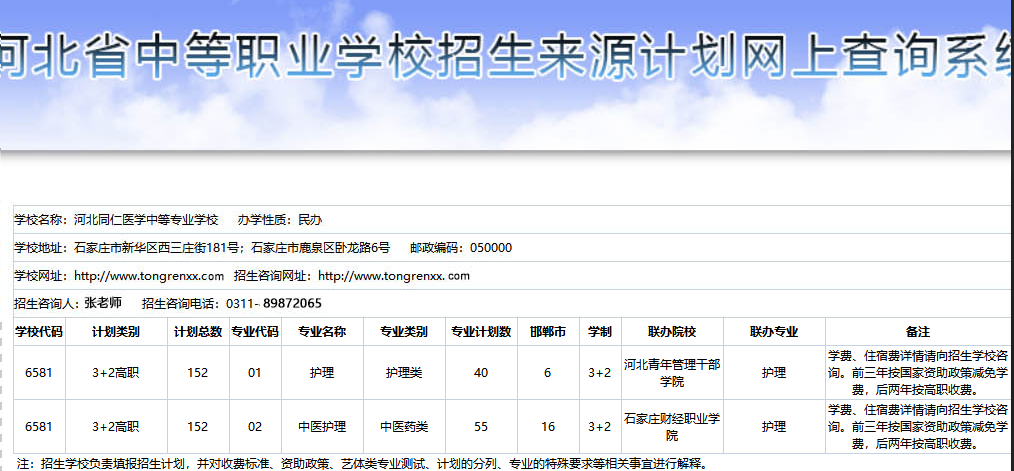The width and height of the screenshot is (1014, 471).
Task: Click the 石家庄财经职业学院 cell
Action: pos(672,427)
